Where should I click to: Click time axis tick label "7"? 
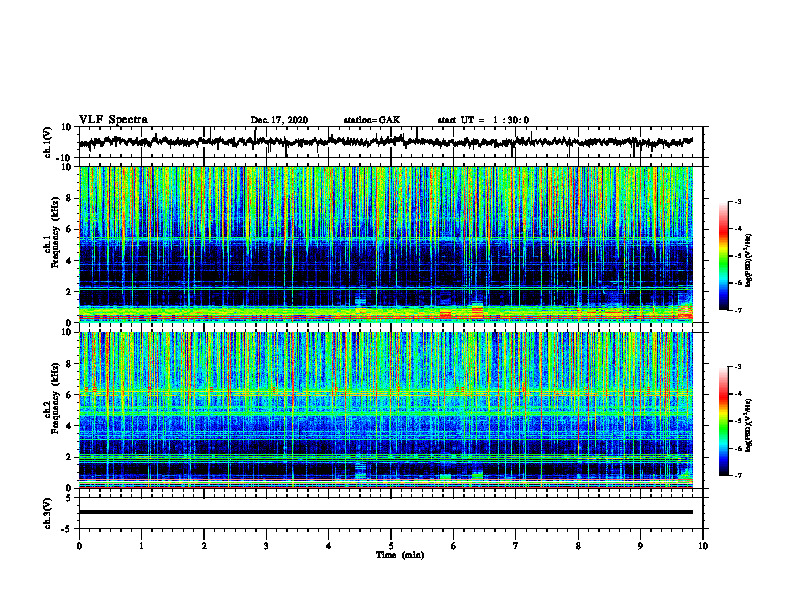[x=516, y=546]
